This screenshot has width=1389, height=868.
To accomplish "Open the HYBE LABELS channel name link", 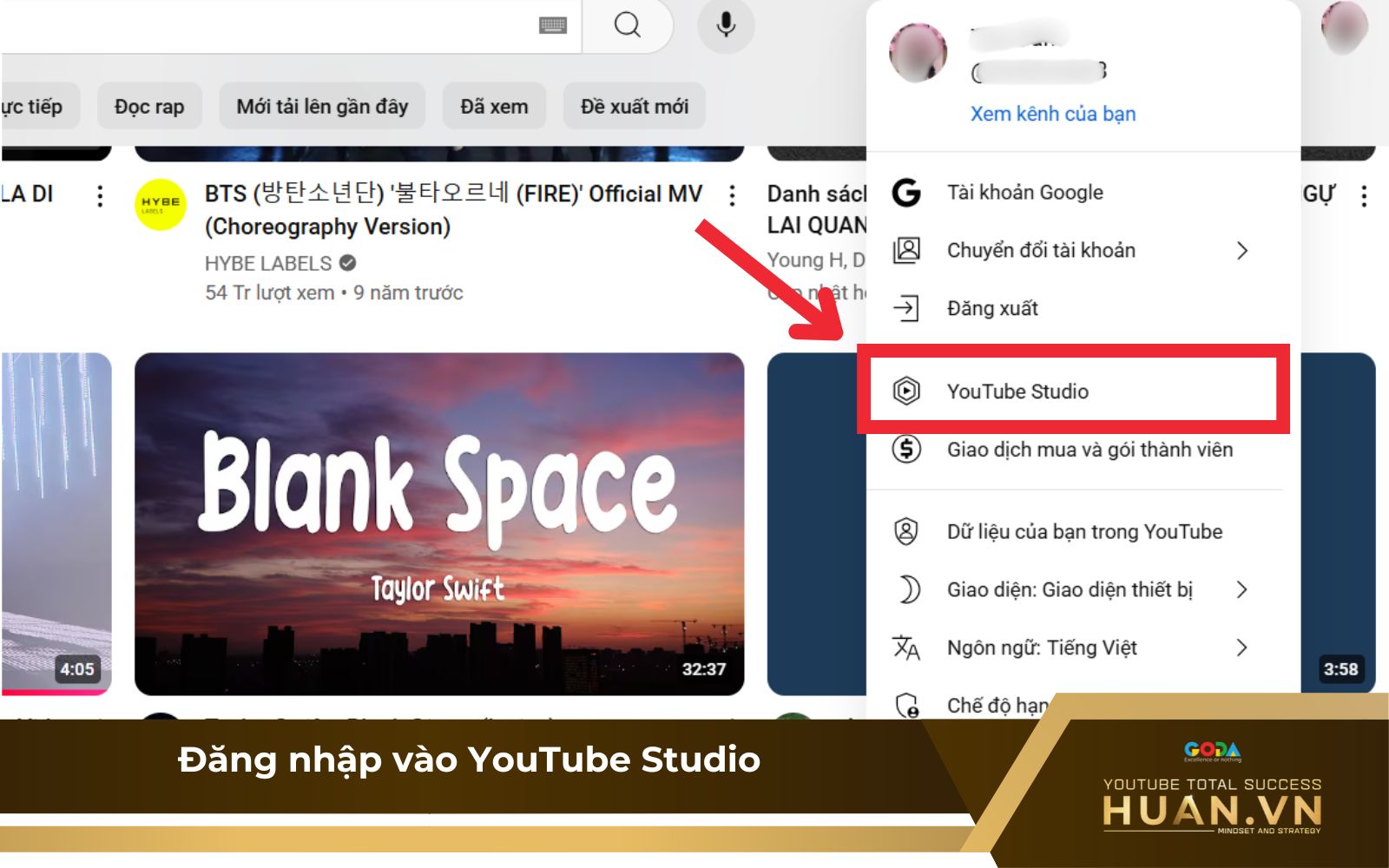I will [268, 263].
